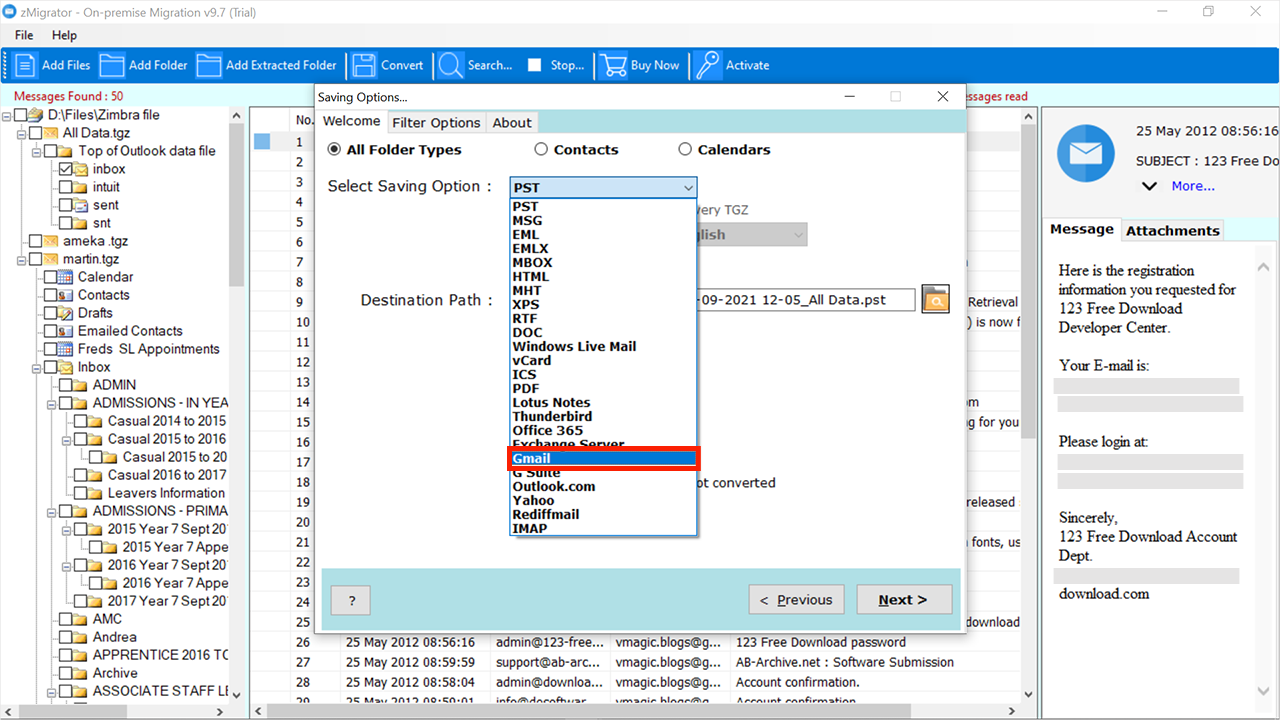
Task: Collapse the Inbox tree node
Action: tap(37, 367)
